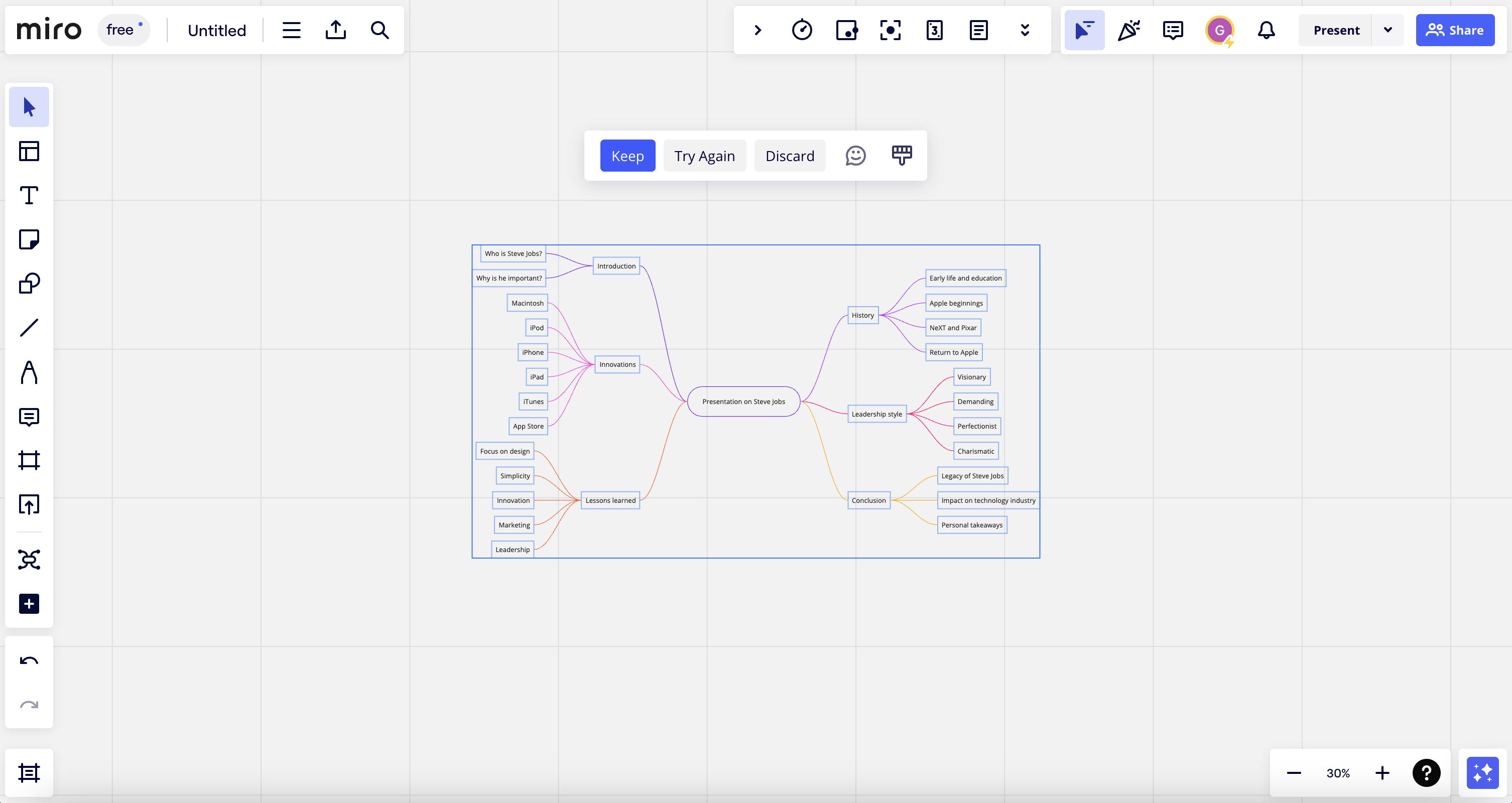The image size is (1512, 803).
Task: Export this board
Action: pos(336,30)
